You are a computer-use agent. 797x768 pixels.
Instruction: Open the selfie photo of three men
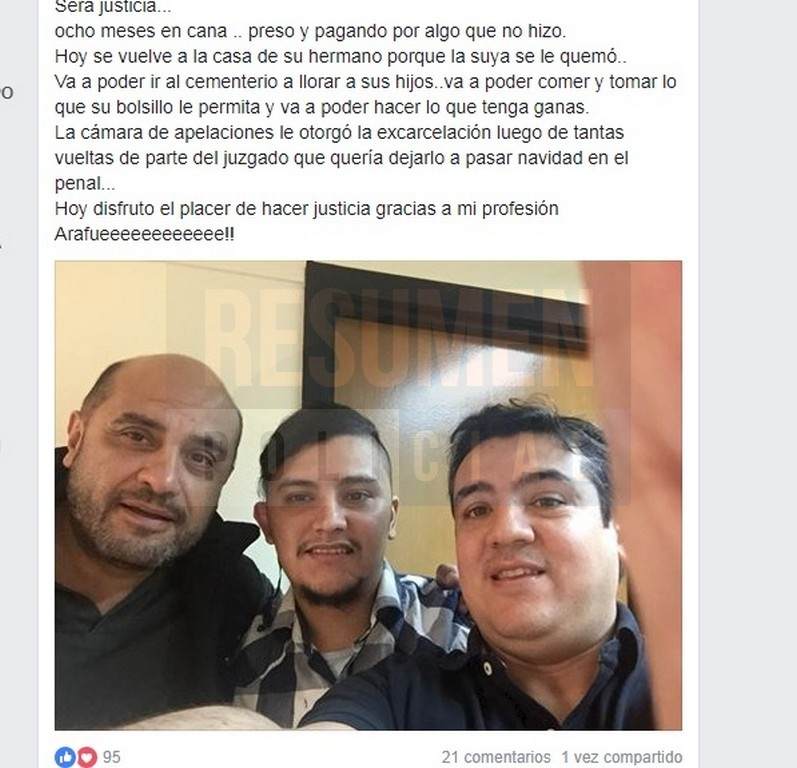coord(368,495)
